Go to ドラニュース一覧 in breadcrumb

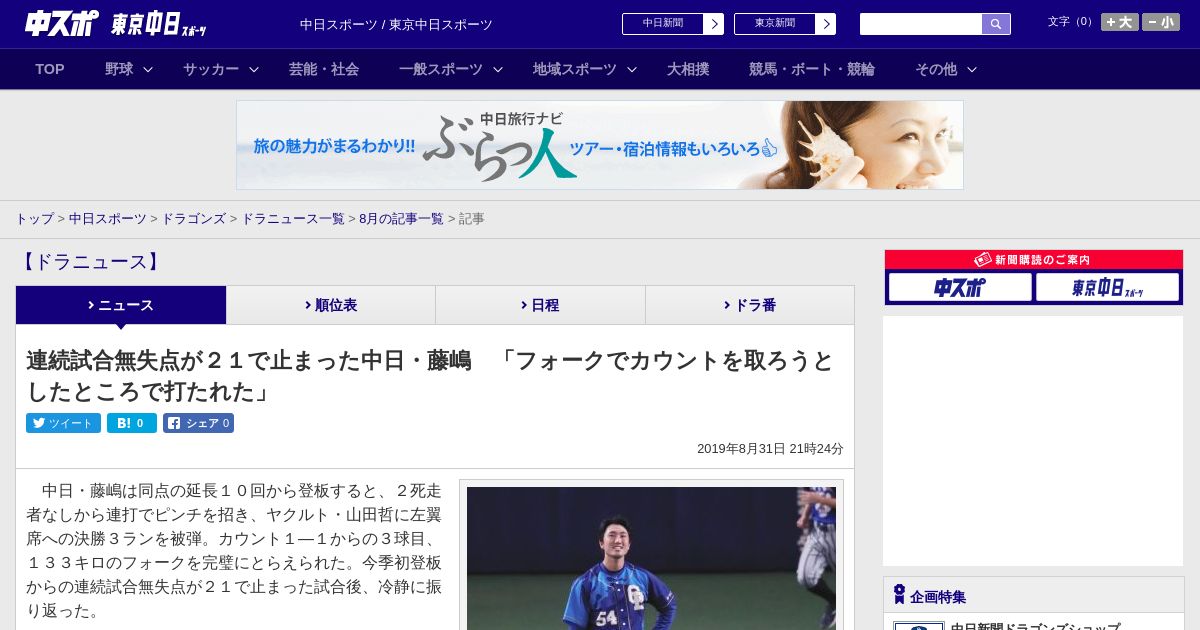tap(293, 218)
